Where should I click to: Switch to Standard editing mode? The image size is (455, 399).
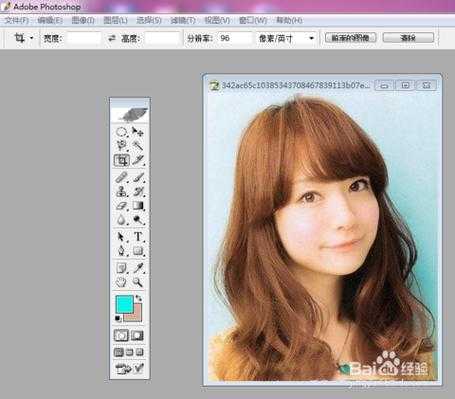[121, 335]
